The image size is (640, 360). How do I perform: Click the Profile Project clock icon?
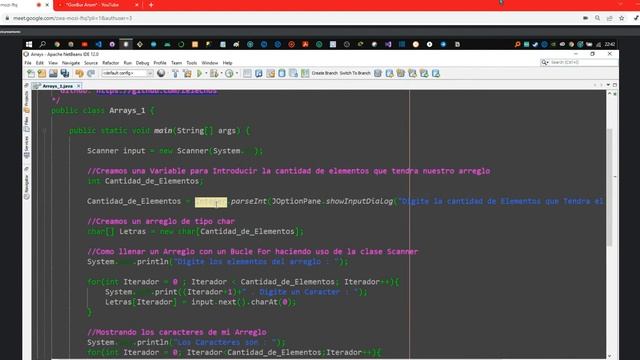tap(229, 73)
